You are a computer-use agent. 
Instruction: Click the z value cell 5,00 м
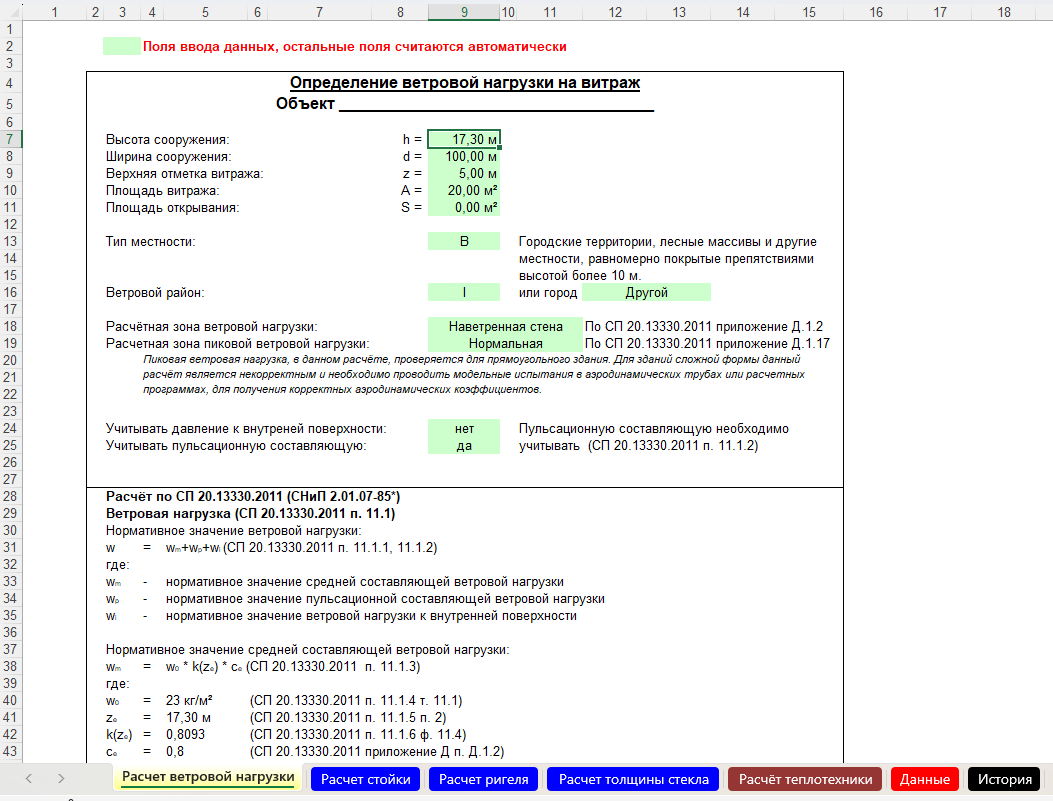(464, 173)
